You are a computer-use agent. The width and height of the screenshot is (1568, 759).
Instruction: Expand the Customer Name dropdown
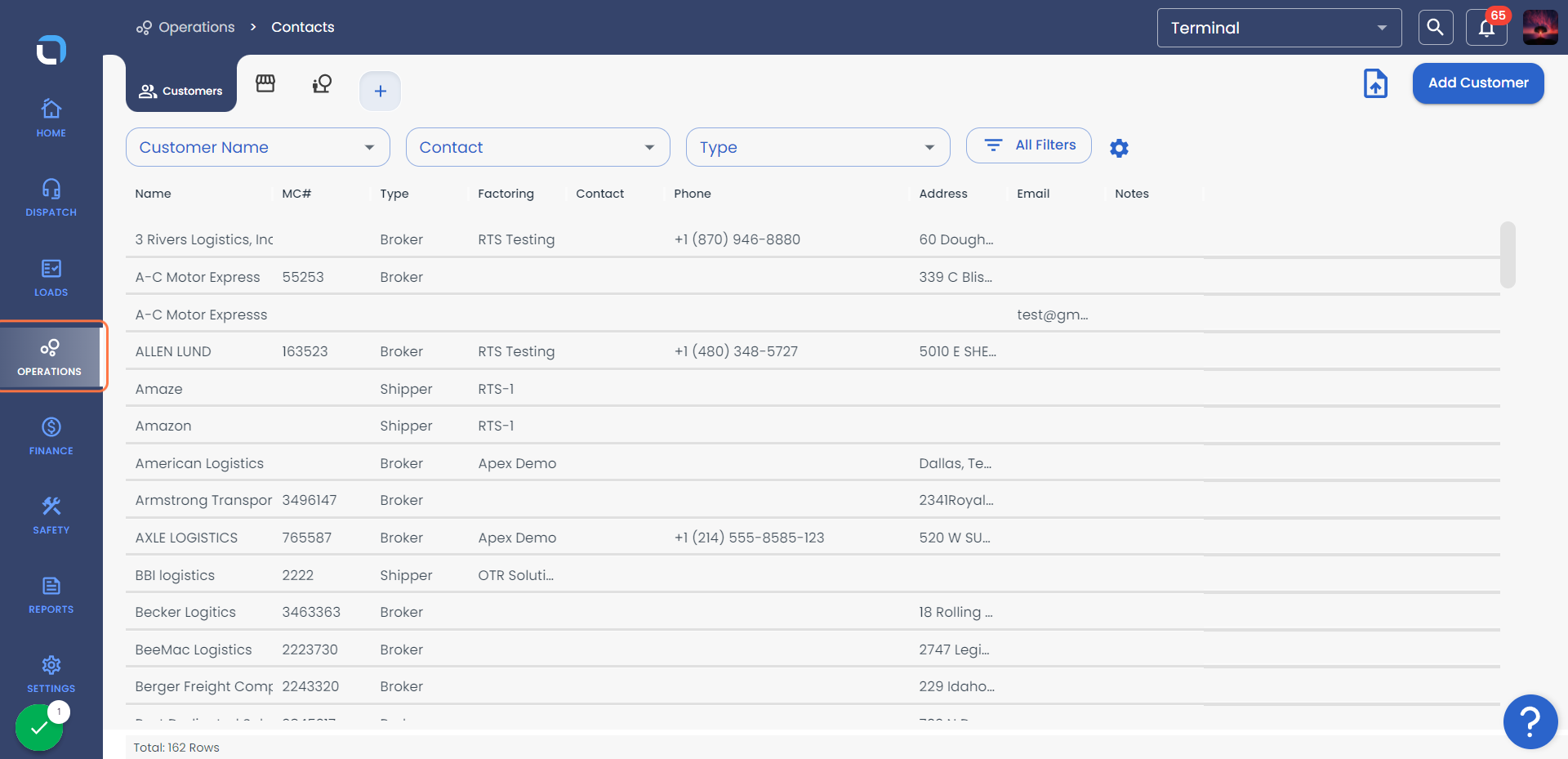point(258,147)
